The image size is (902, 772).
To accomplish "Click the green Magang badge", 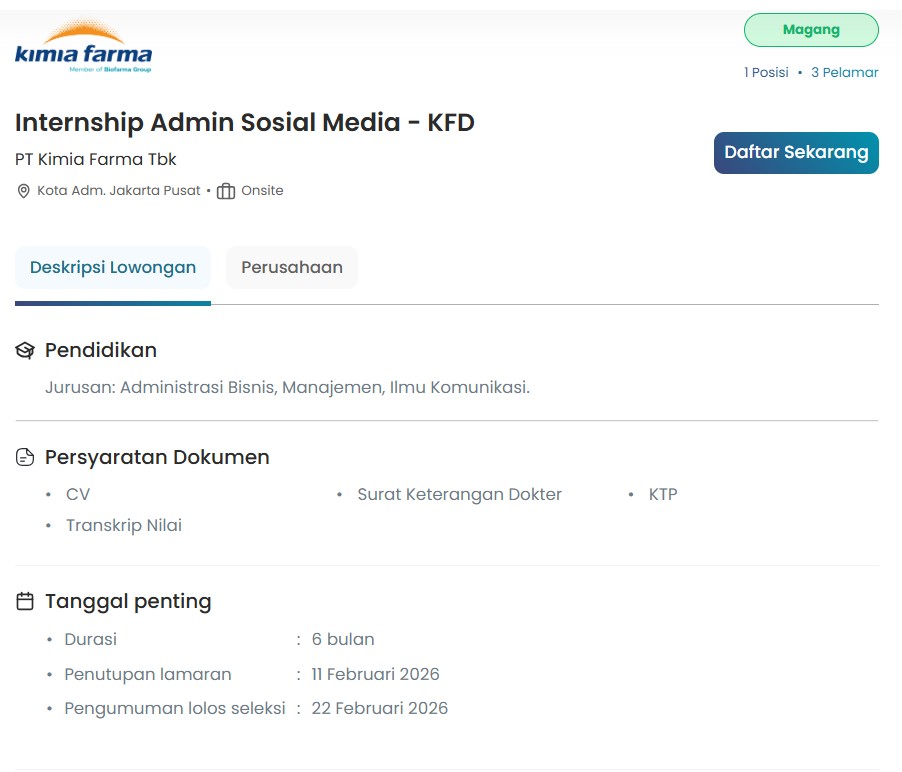I will [810, 30].
